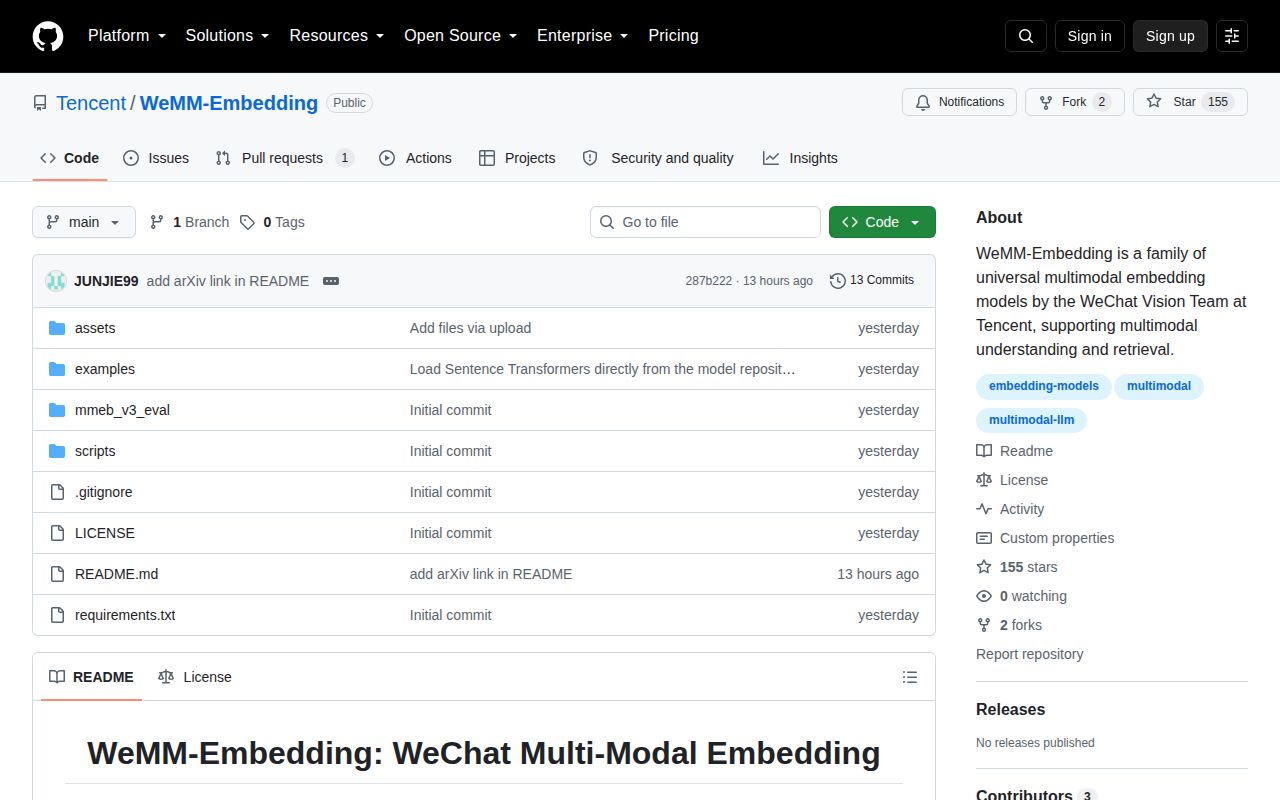
Task: Click the star icon beside 155 stars
Action: coord(984,567)
